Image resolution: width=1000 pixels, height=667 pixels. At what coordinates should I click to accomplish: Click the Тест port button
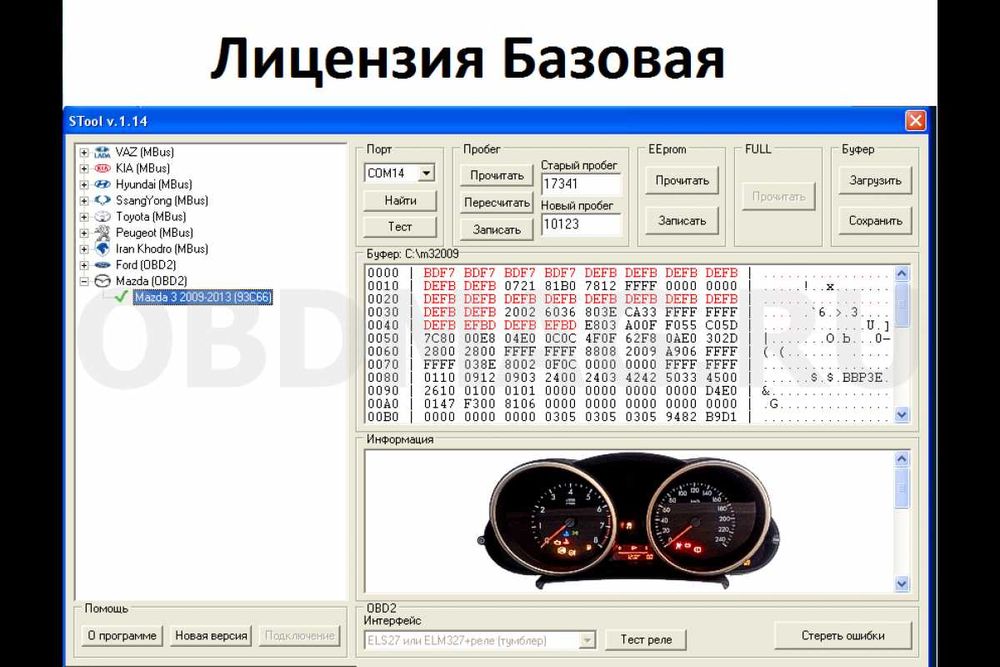pos(400,226)
